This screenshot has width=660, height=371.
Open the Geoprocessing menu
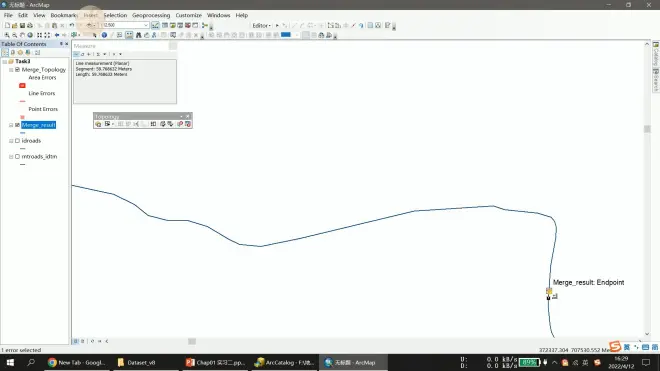(151, 15)
